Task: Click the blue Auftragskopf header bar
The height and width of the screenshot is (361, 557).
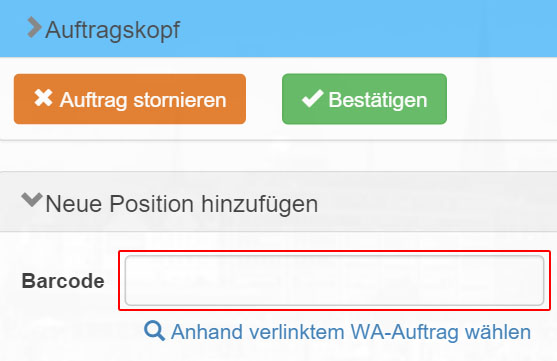Action: point(278,28)
